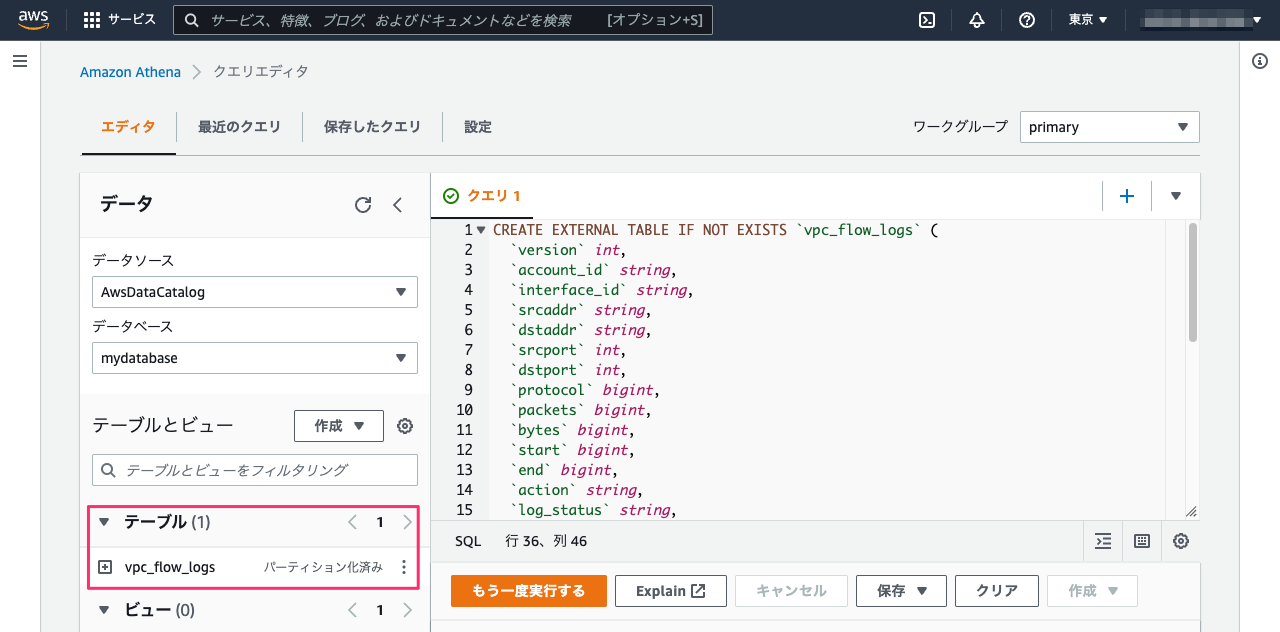Go to previous page of テーブル
This screenshot has width=1280, height=632.
(352, 522)
